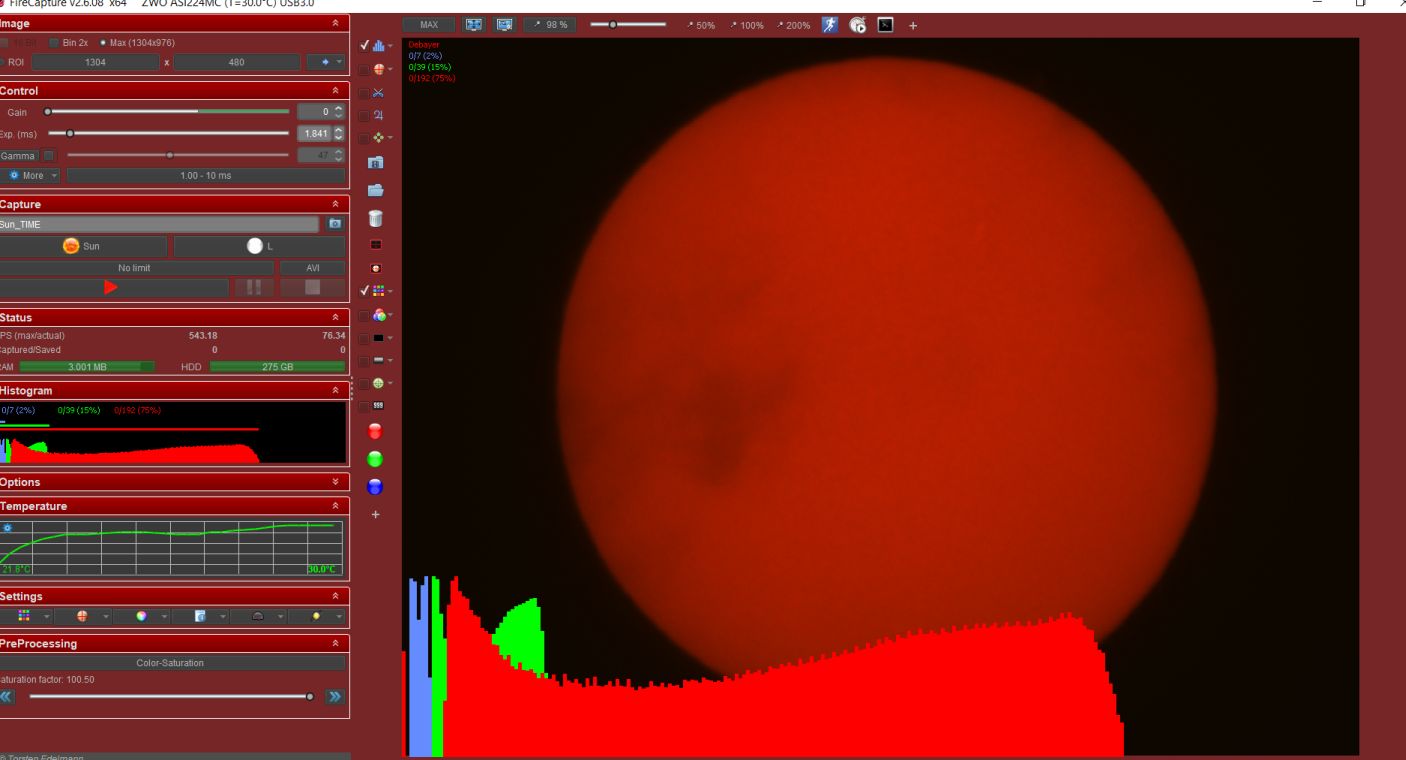Click the trash bin delete icon
Screen dimensions: 1406x760
376,217
